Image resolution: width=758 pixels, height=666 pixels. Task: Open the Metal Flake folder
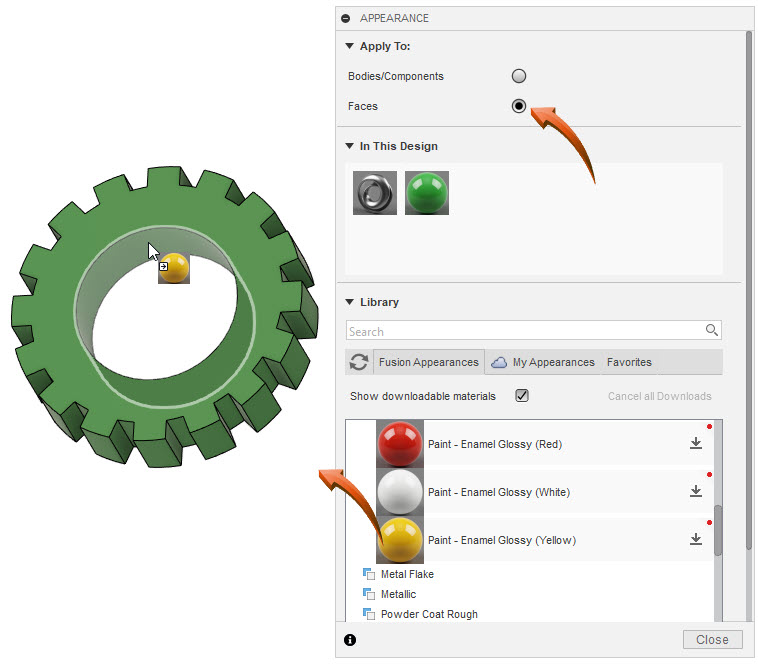[x=406, y=574]
